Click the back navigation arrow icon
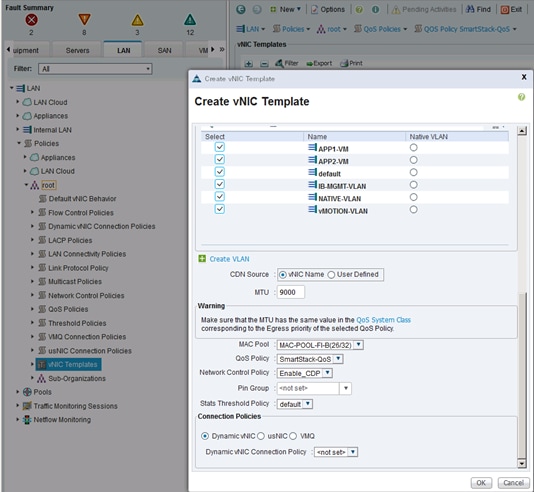 241,10
